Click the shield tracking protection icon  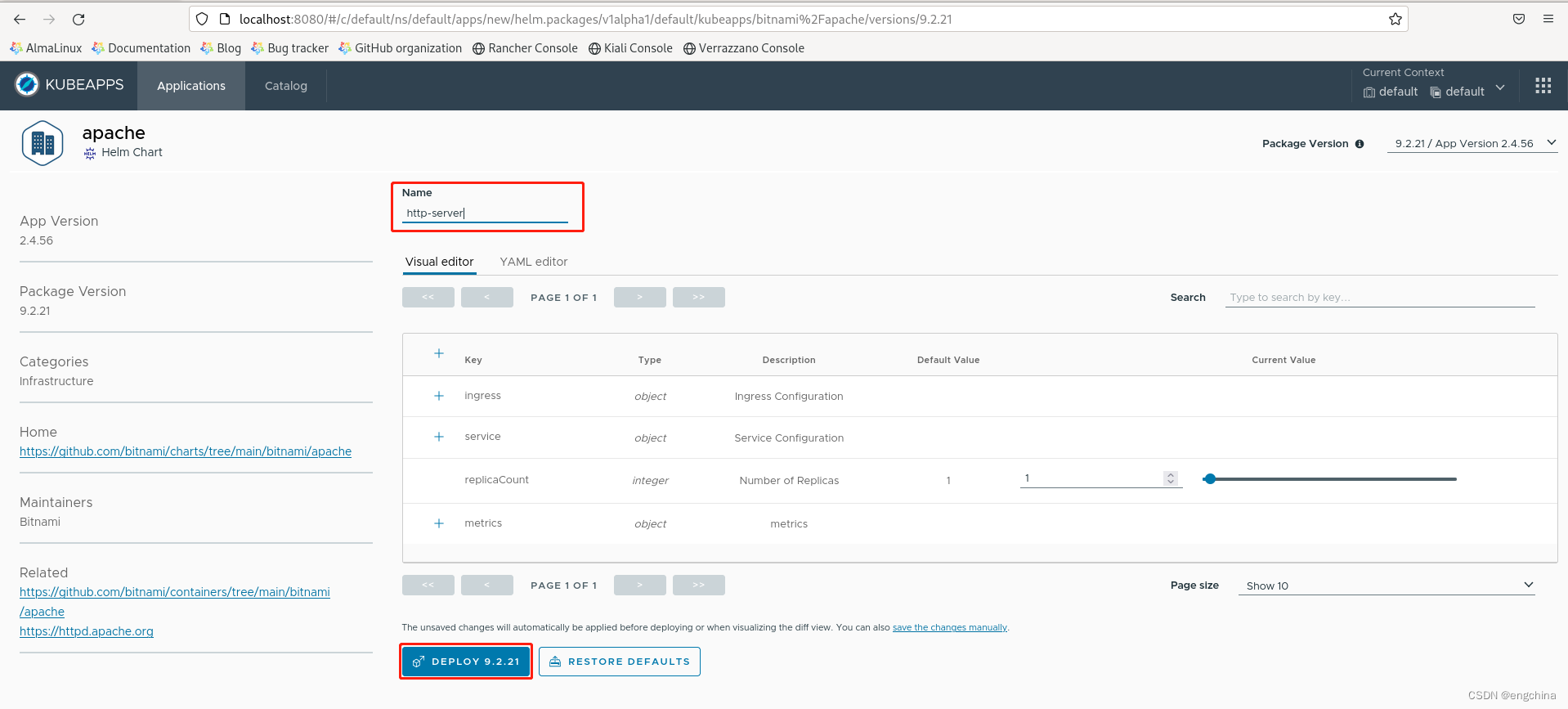coord(202,19)
